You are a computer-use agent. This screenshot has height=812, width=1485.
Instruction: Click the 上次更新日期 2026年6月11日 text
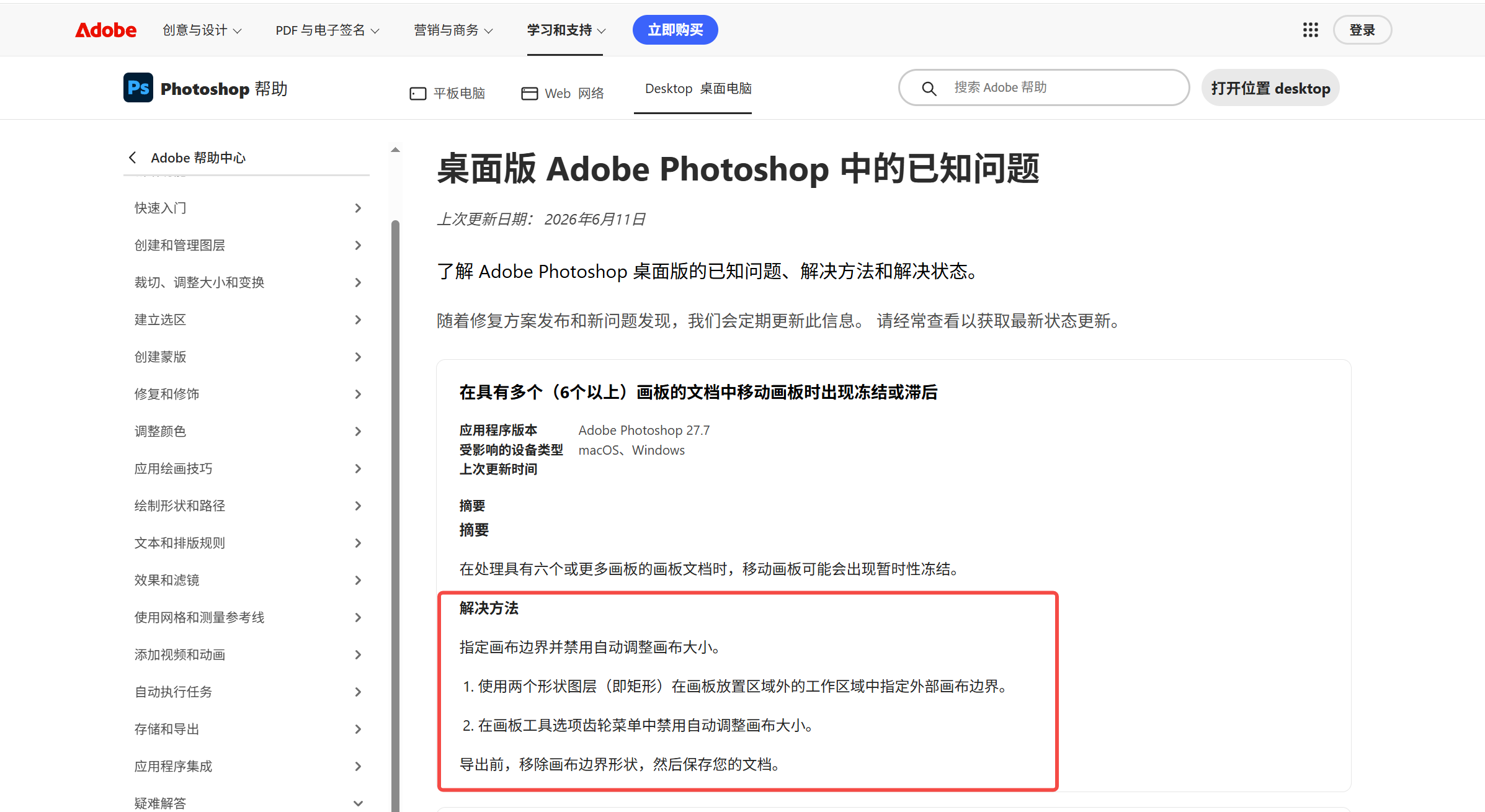[542, 219]
